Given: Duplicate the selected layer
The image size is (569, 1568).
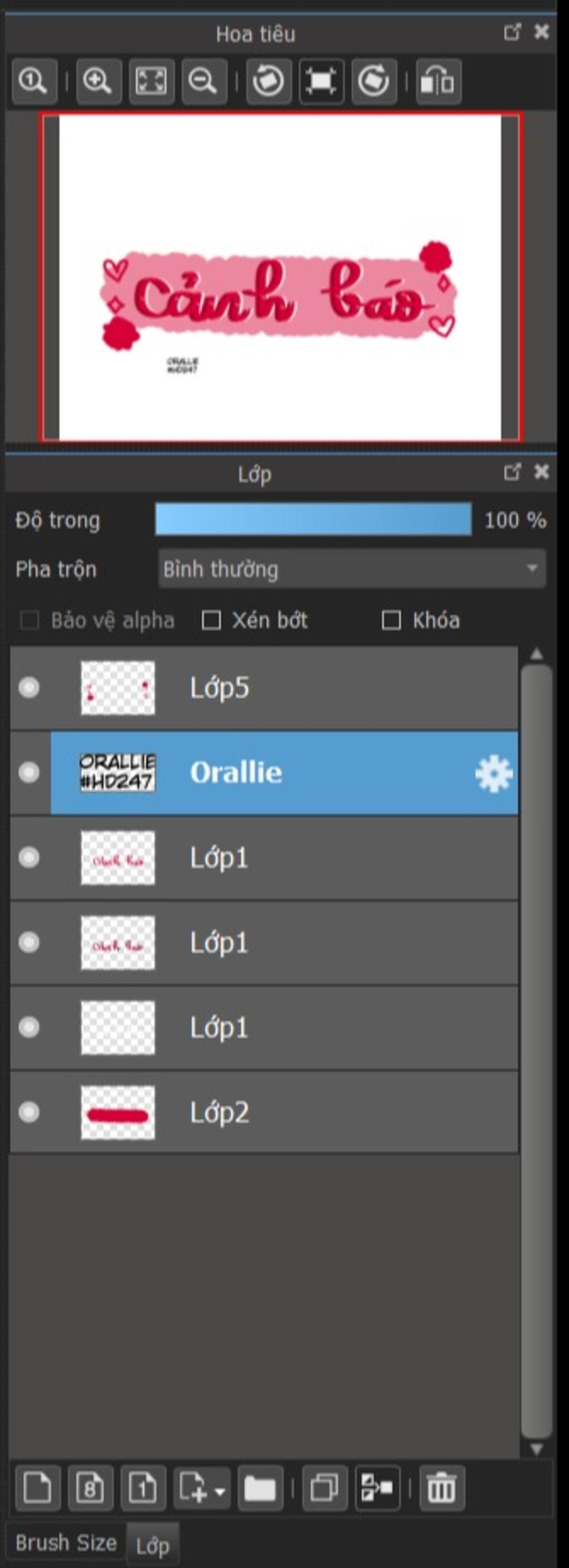Looking at the screenshot, I should tap(325, 1489).
